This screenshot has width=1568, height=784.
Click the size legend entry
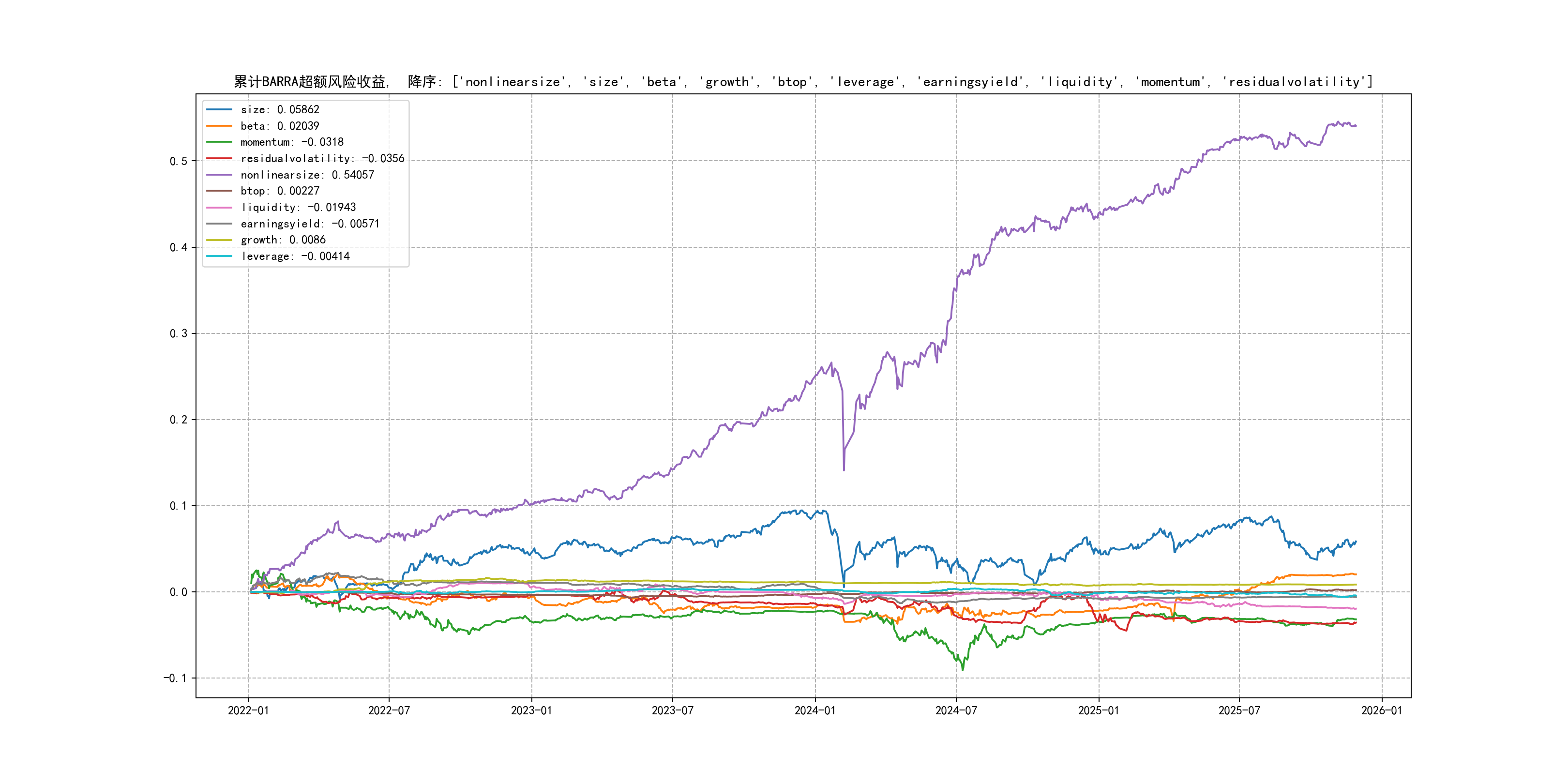coord(279,109)
